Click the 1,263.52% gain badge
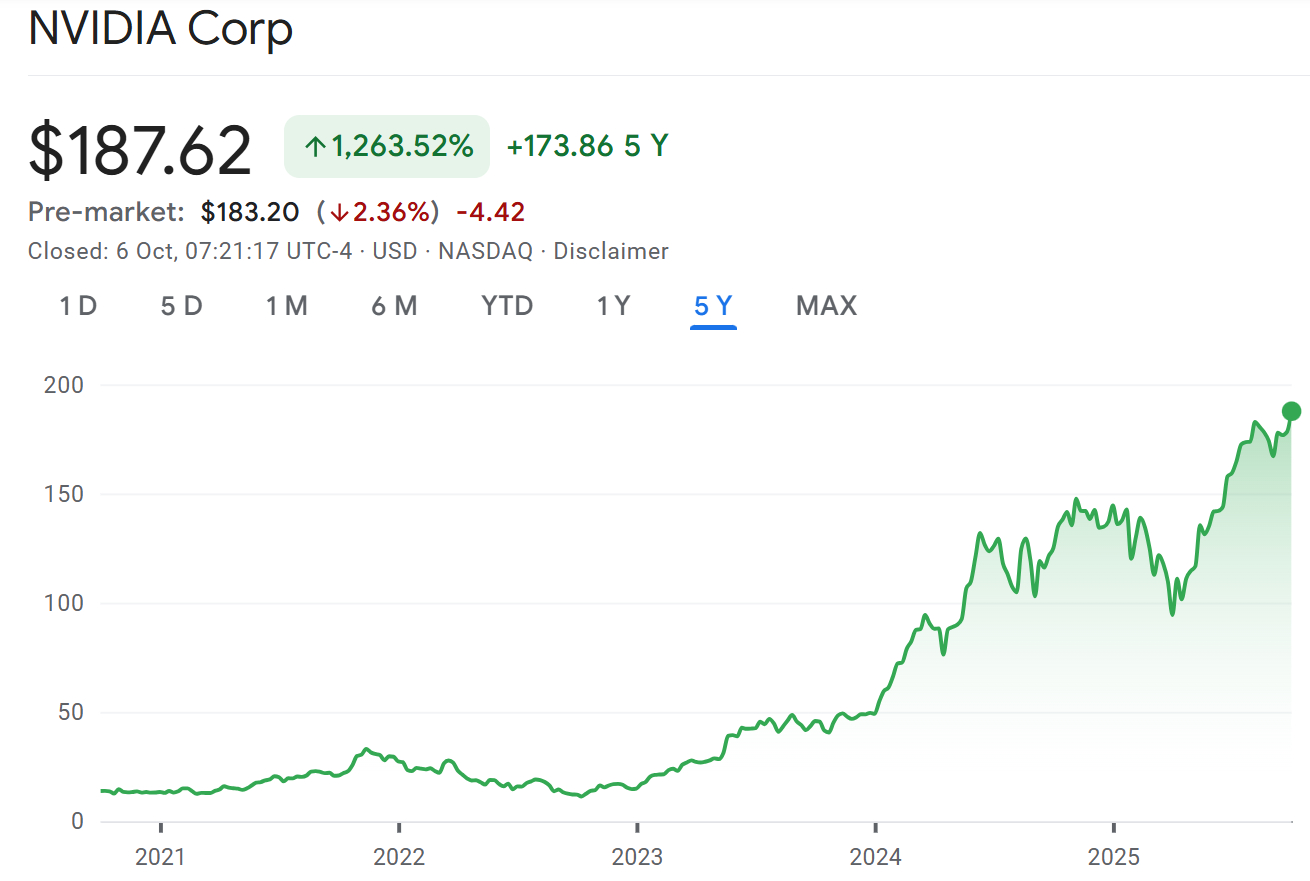Screen dimensions: 1310x881 pyautogui.click(x=387, y=147)
